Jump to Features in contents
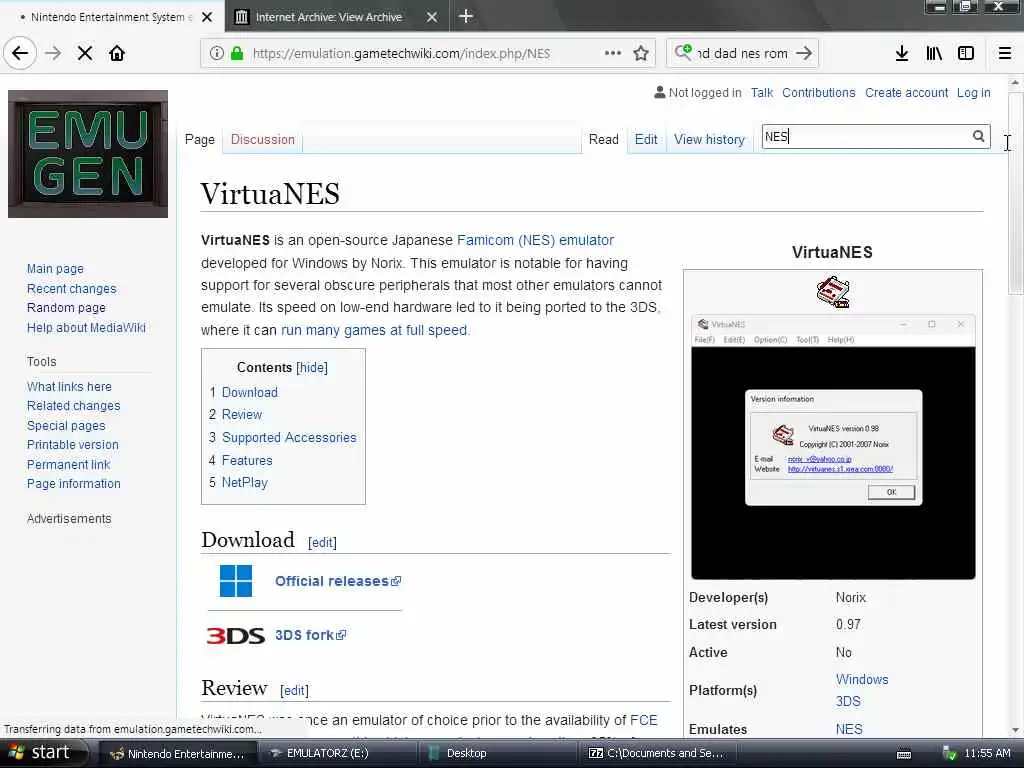 pos(247,460)
